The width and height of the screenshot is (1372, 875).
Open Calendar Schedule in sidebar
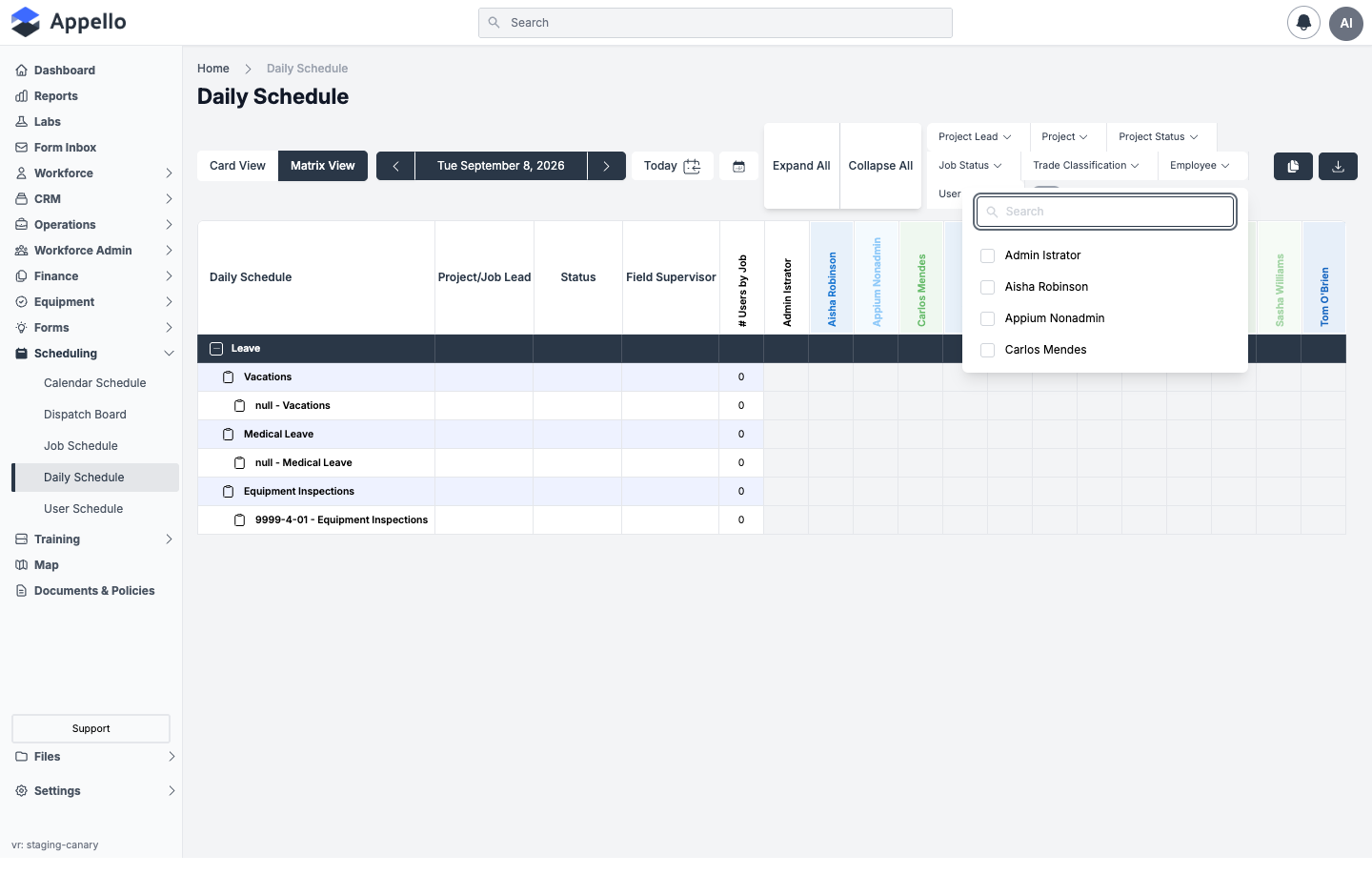point(95,383)
